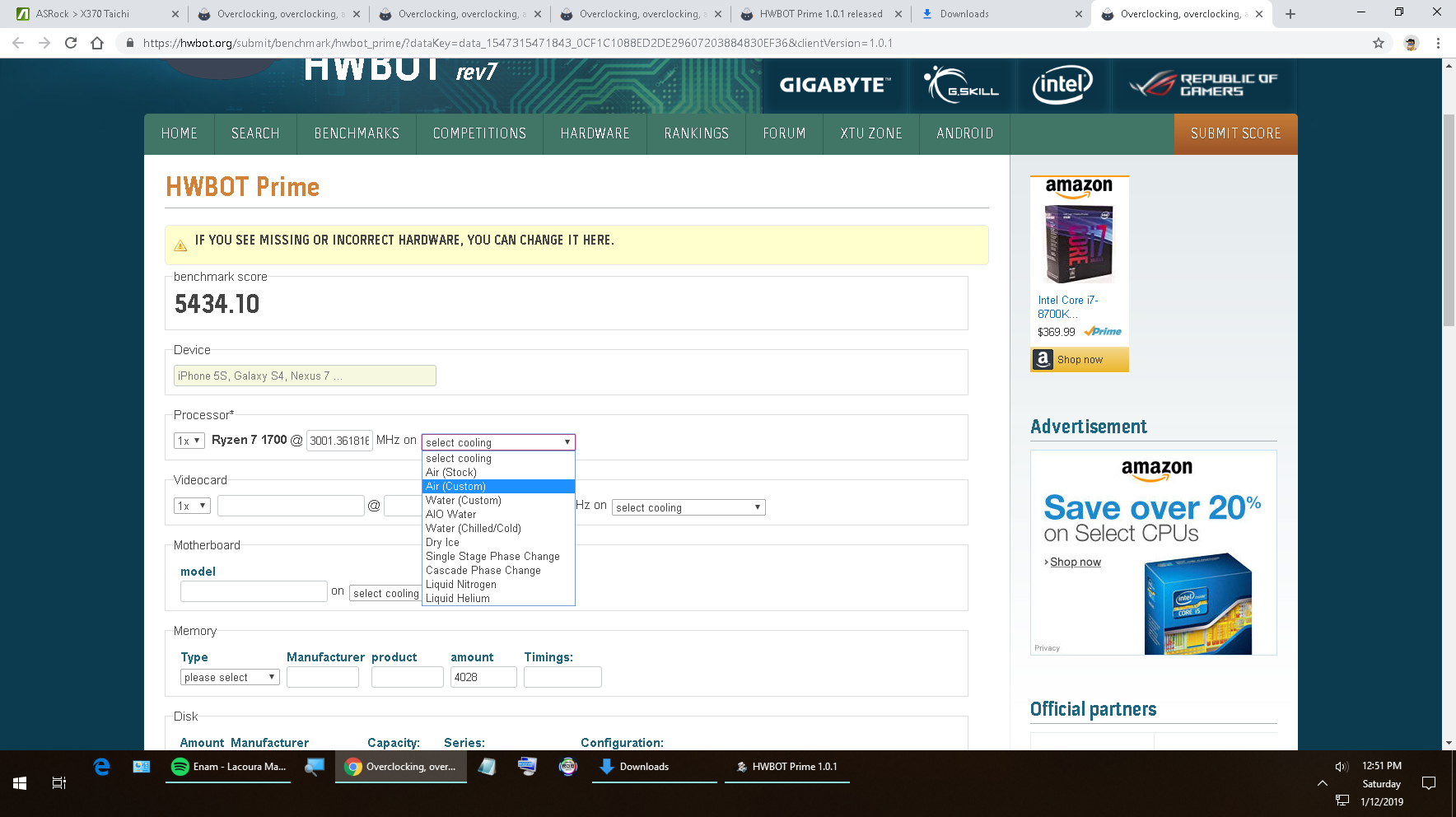Open the HARDWARE navigation item
1456x817 pixels.
tap(595, 133)
